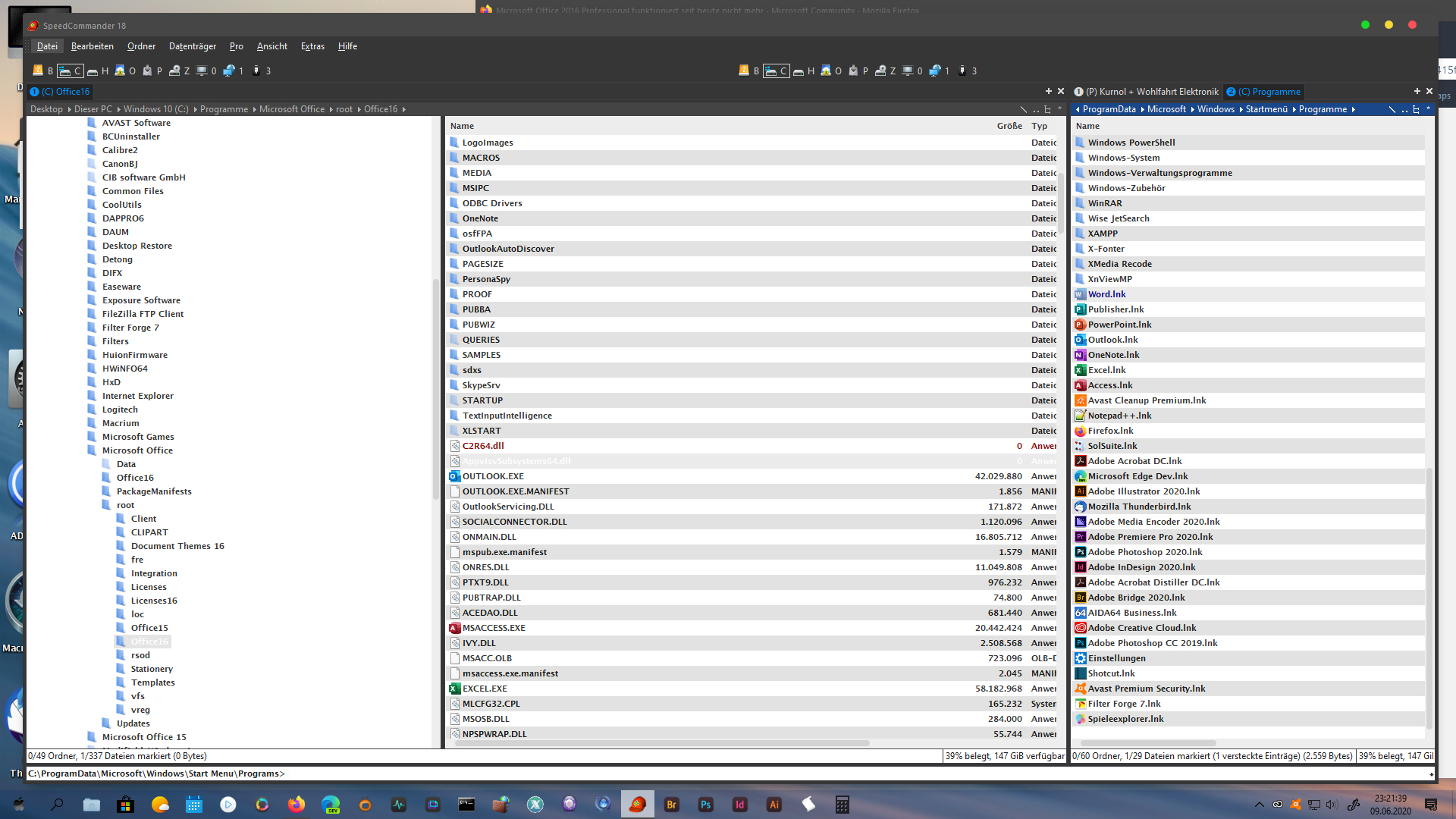Select drive O in left drive bar
Image resolution: width=1456 pixels, height=819 pixels.
coord(125,71)
